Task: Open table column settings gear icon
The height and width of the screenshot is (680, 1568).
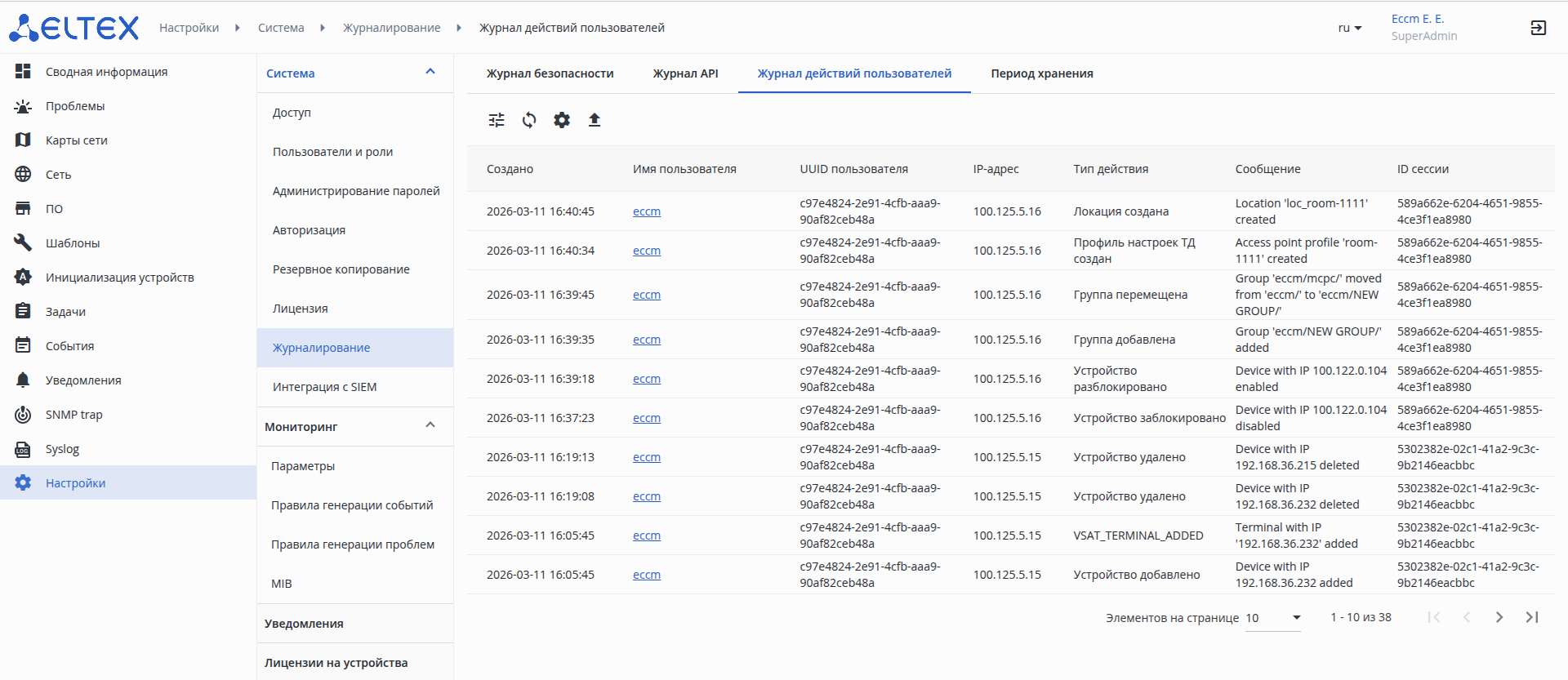Action: click(x=562, y=120)
